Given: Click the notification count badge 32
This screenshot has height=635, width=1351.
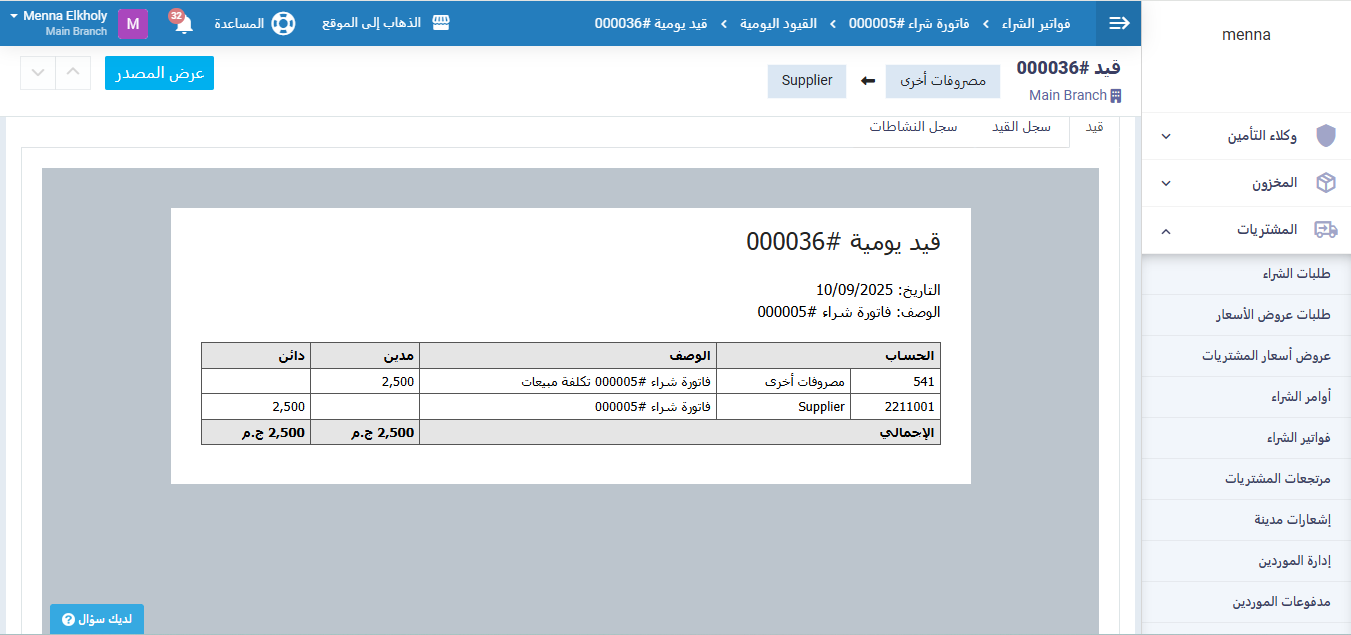Looking at the screenshot, I should click(176, 16).
